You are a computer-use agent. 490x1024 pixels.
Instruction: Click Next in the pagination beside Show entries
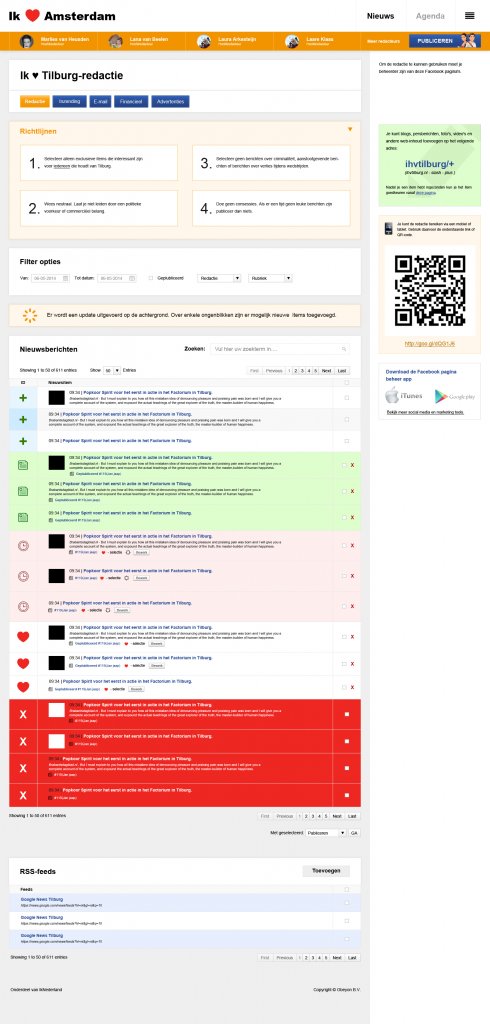coord(327,370)
